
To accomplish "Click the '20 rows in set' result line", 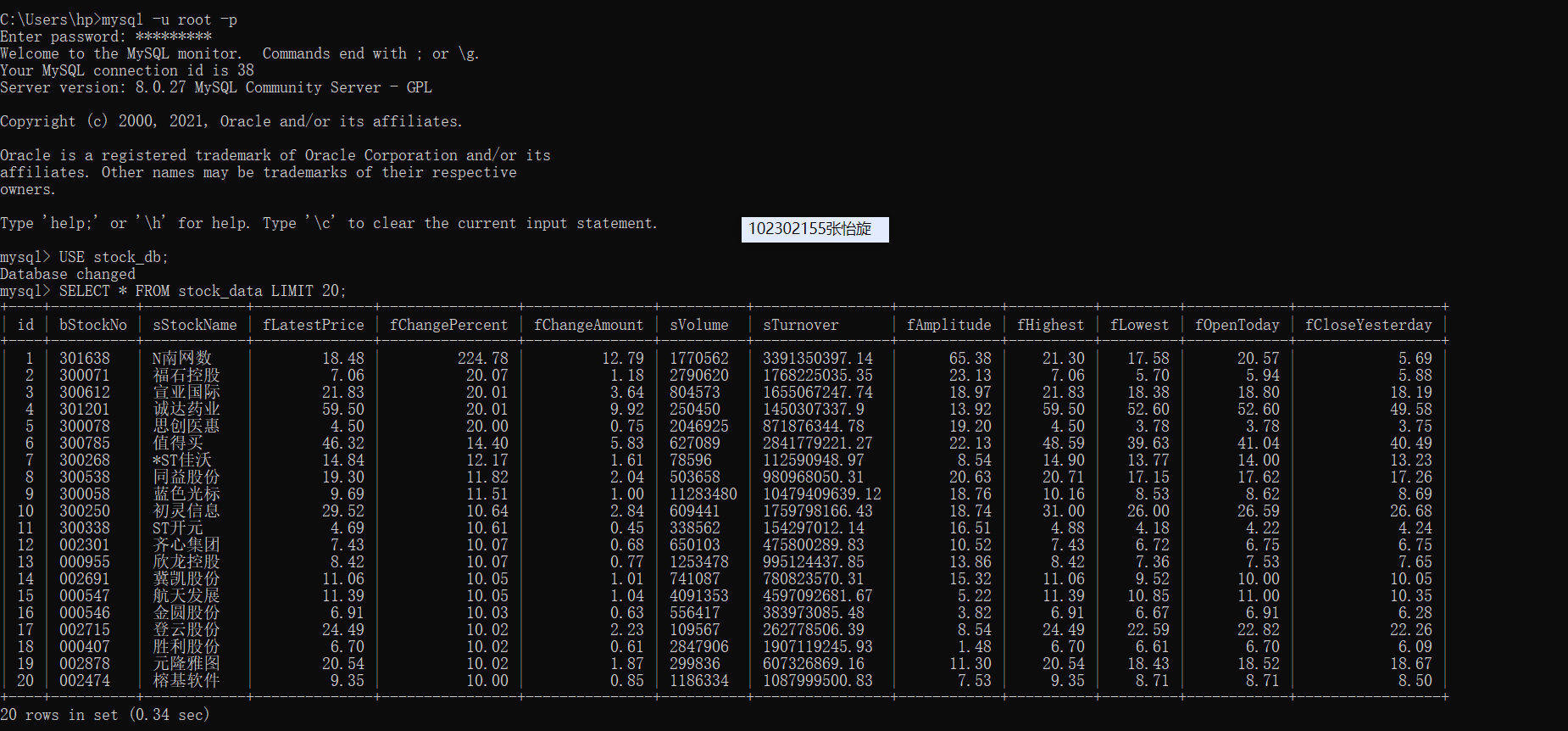I will point(105,715).
